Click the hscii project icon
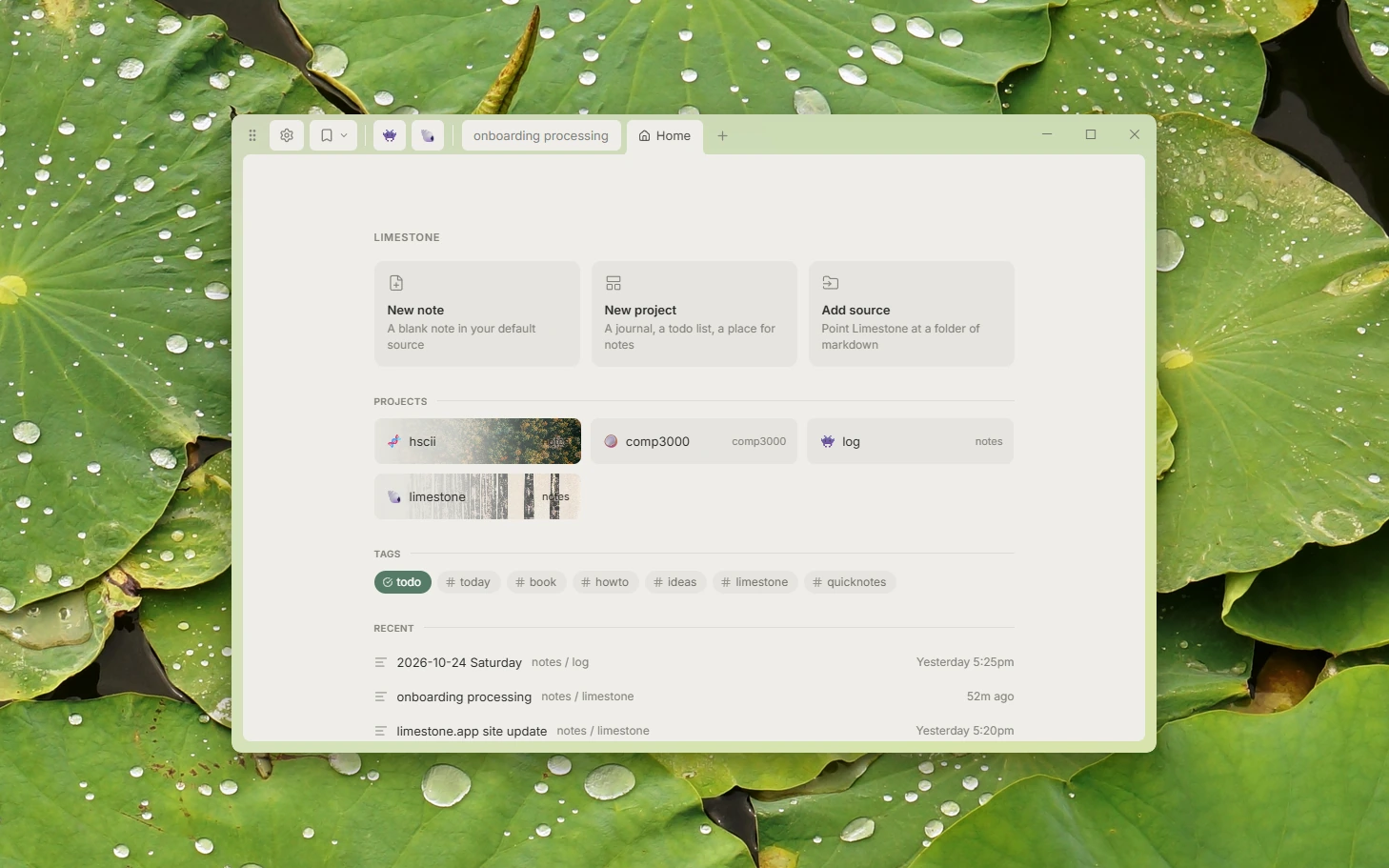Screen dimensions: 1389x868 394,441
